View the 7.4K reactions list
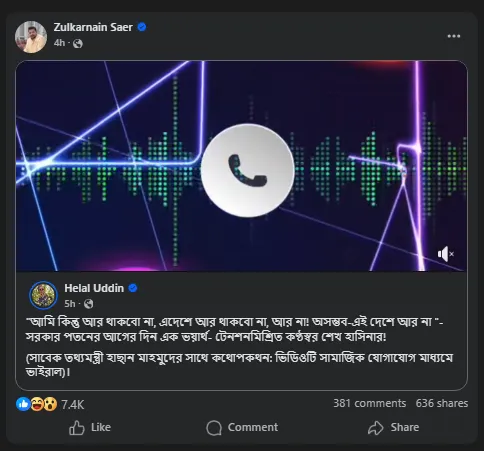The image size is (484, 451). coord(73,405)
